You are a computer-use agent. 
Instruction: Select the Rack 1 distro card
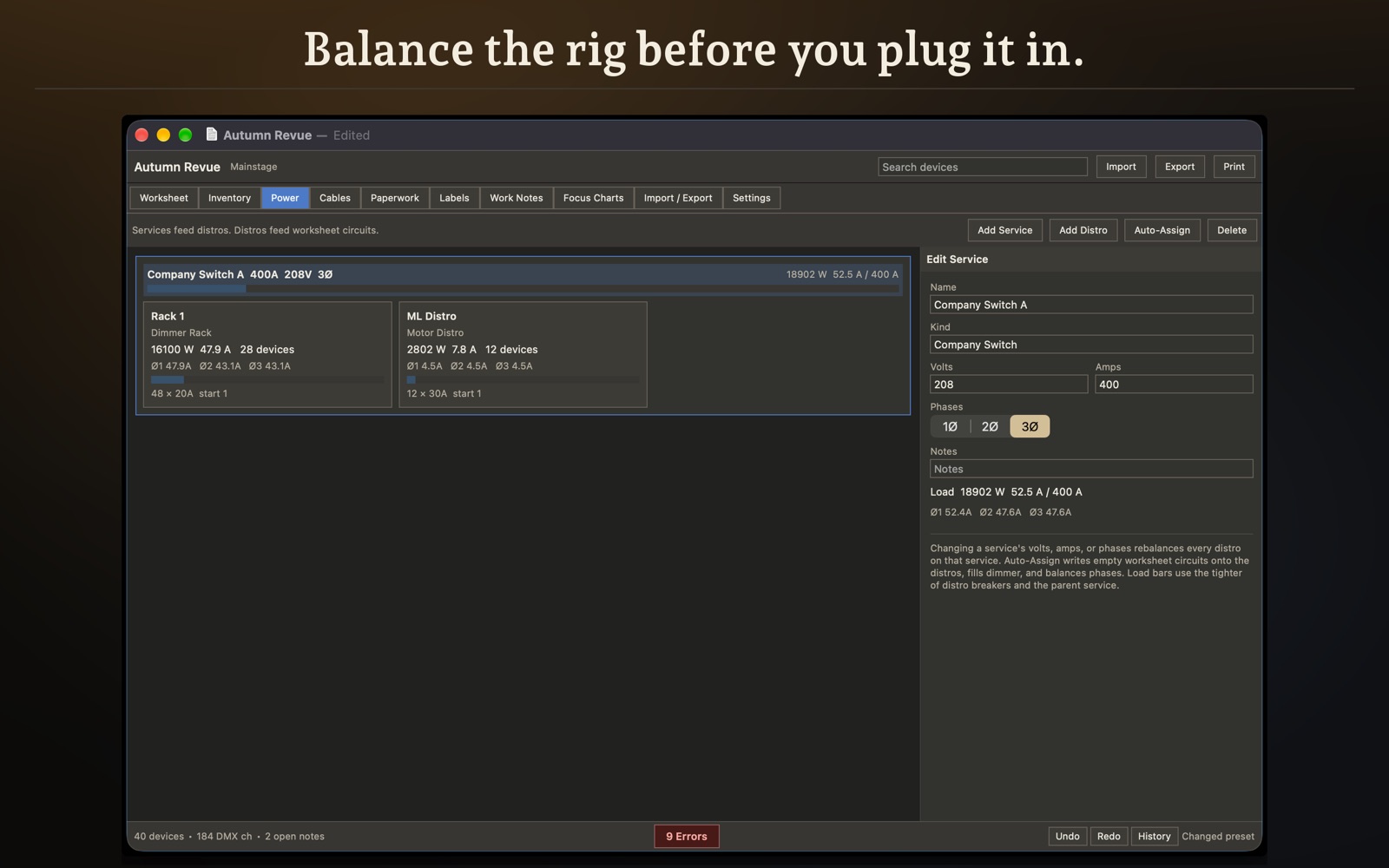coord(267,354)
